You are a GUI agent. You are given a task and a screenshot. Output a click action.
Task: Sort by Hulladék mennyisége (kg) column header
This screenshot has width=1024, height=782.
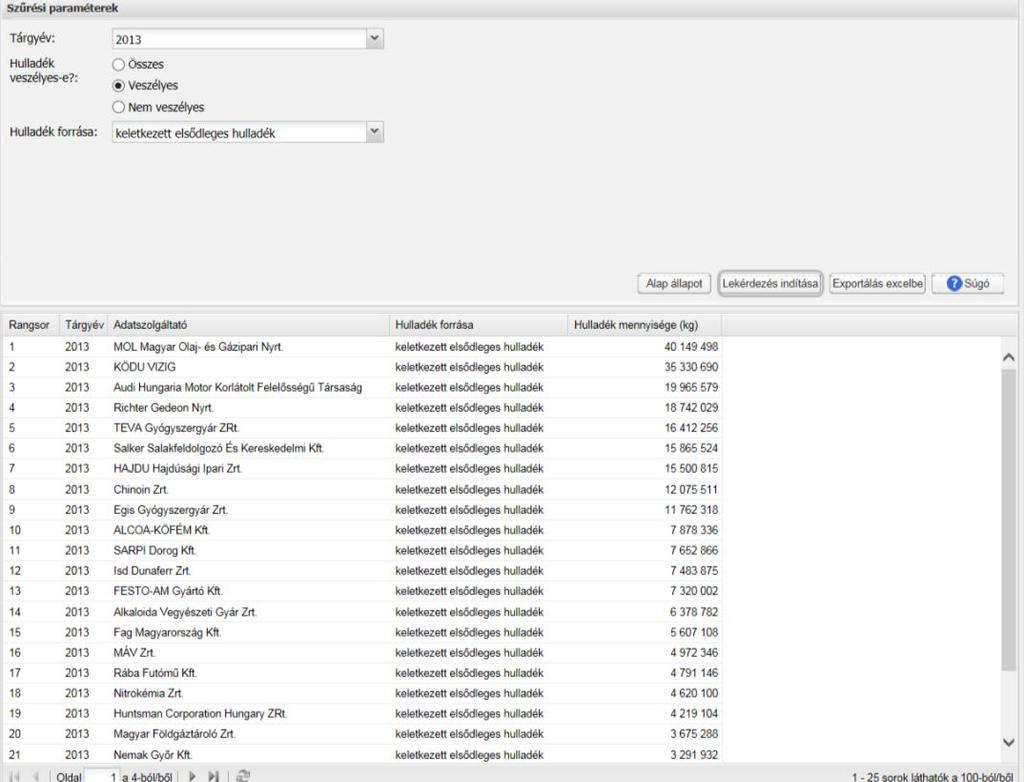pyautogui.click(x=645, y=325)
